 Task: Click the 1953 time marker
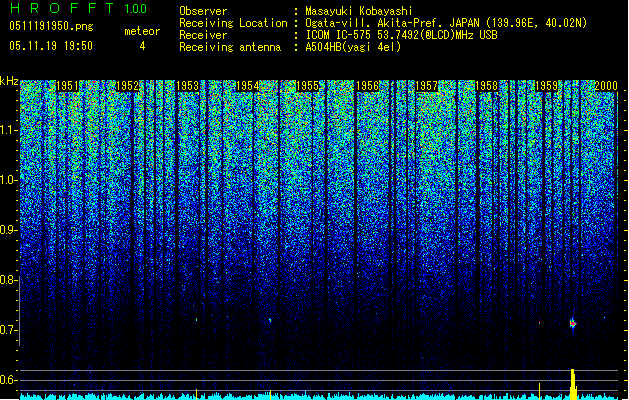[x=187, y=86]
